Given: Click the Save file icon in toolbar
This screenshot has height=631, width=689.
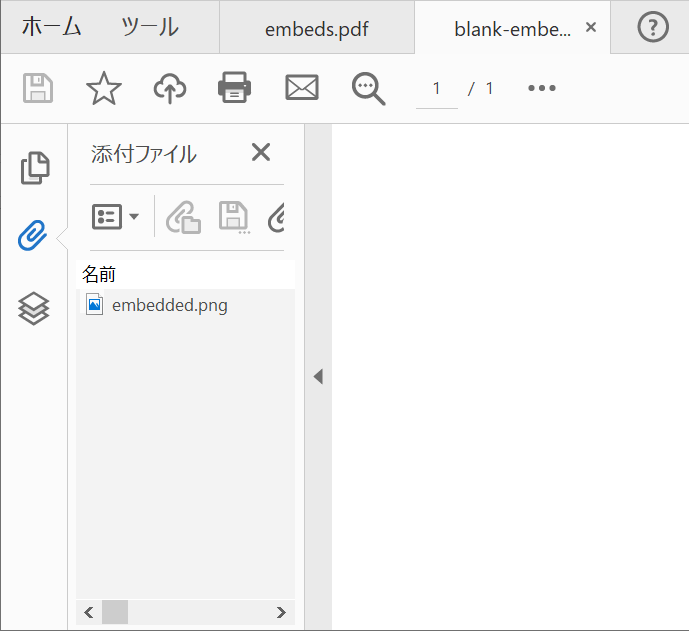Looking at the screenshot, I should (38, 88).
